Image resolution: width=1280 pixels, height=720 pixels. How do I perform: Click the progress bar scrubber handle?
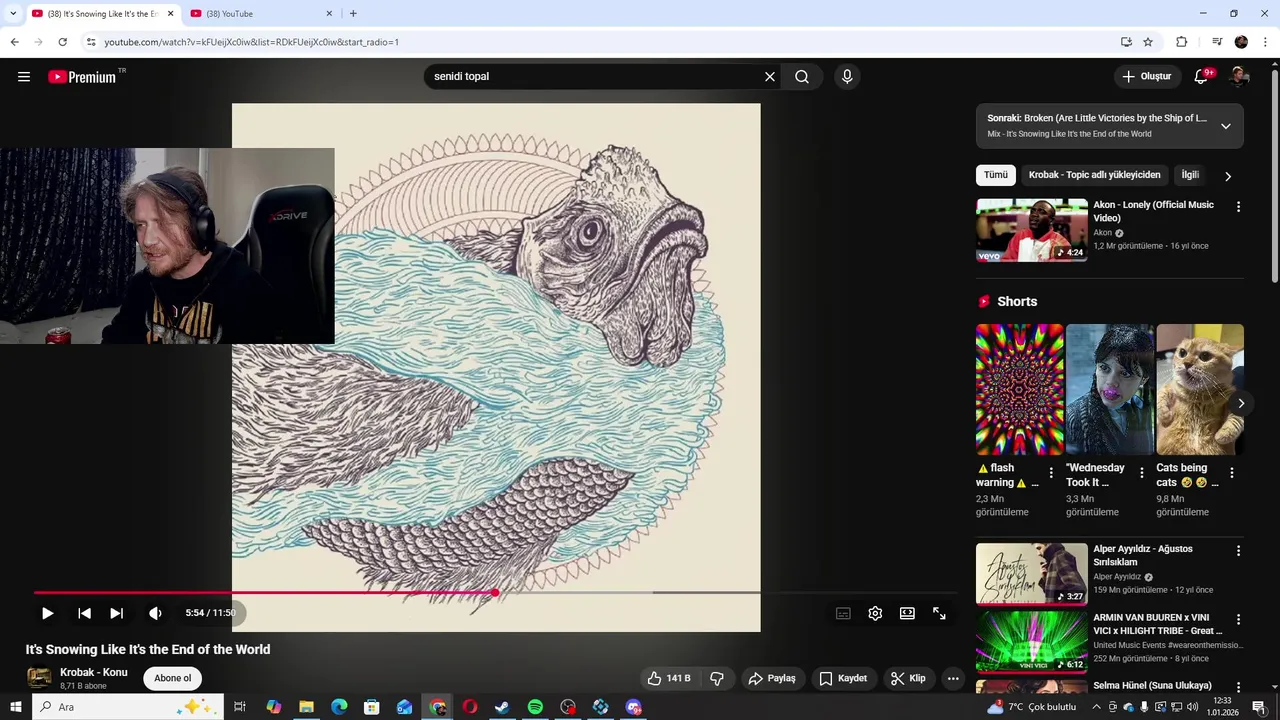point(495,593)
